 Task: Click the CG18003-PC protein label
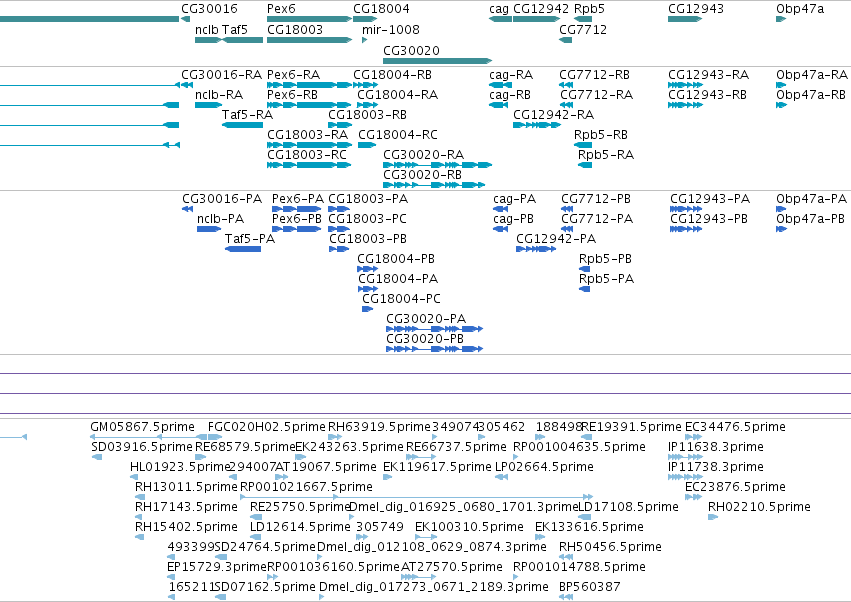point(367,219)
